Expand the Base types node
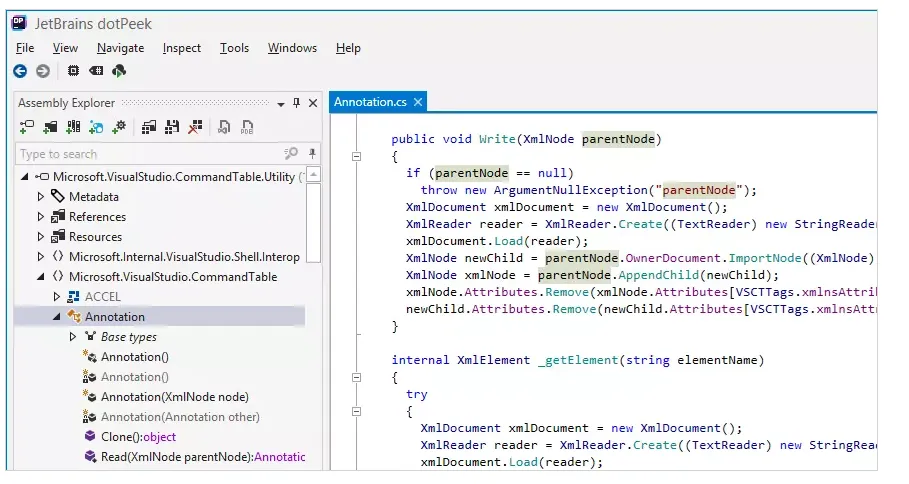Viewport: 909px width, 484px height. (72, 337)
